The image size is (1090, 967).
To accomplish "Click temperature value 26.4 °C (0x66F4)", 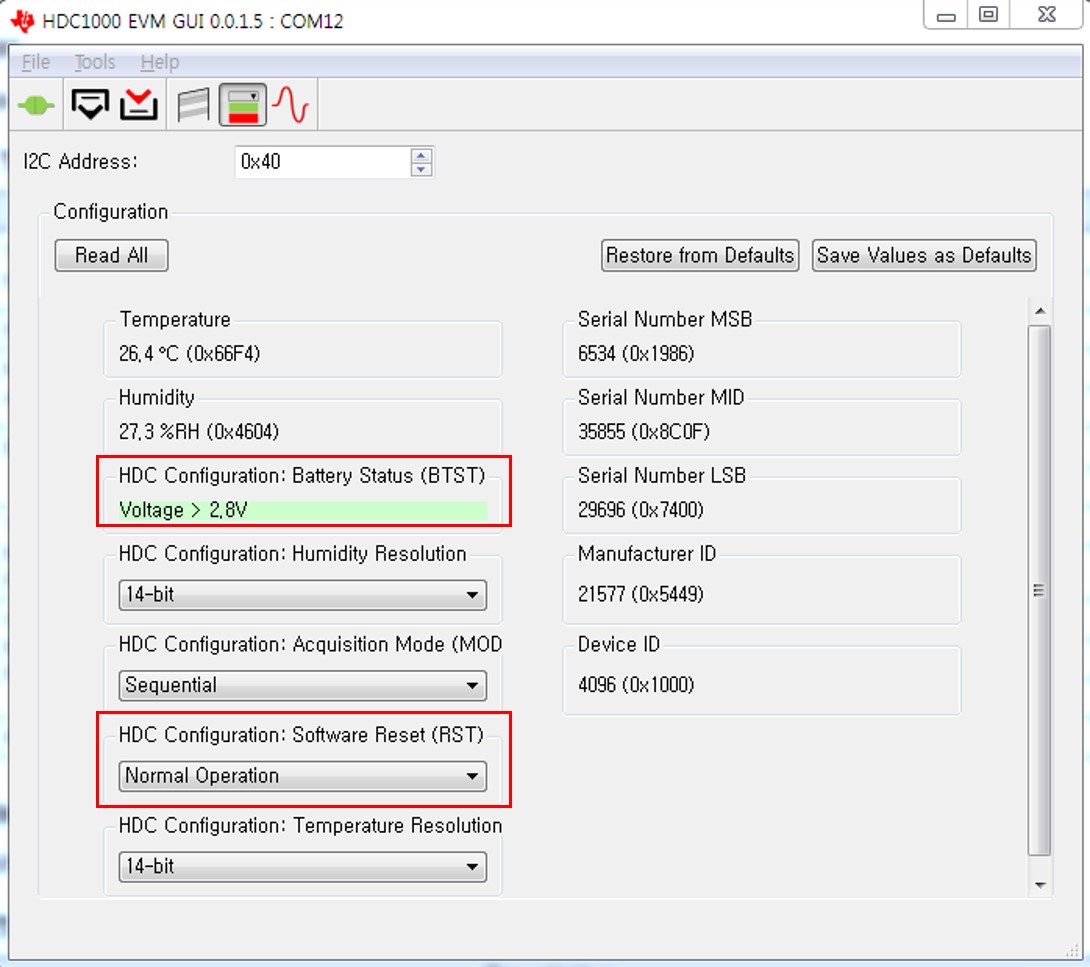I will coord(189,354).
